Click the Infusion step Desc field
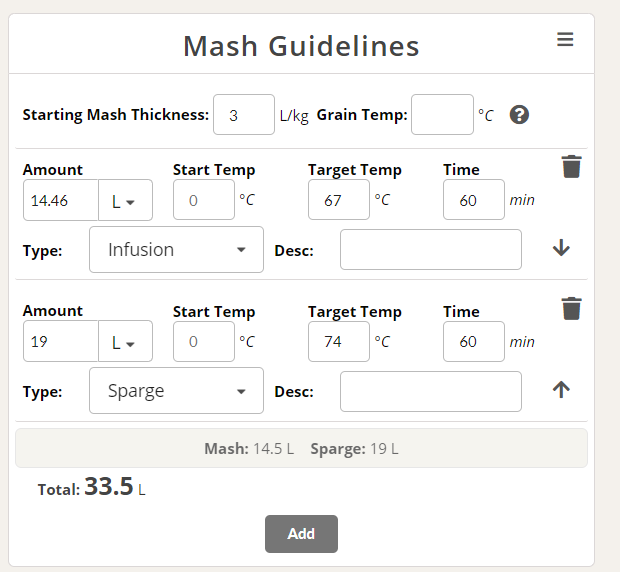This screenshot has width=620, height=572. (x=431, y=249)
